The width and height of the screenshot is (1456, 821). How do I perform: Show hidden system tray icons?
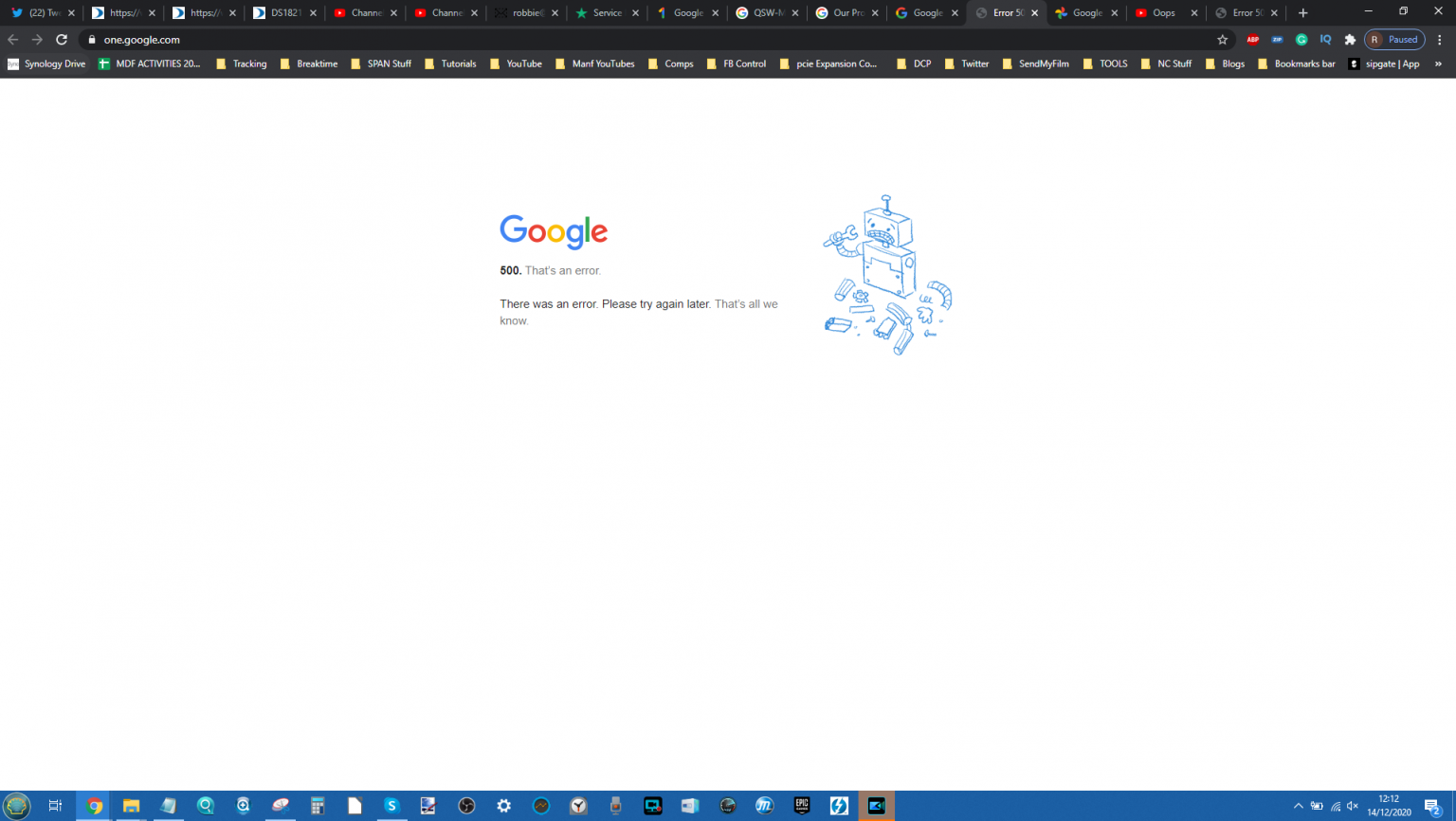pyautogui.click(x=1298, y=806)
